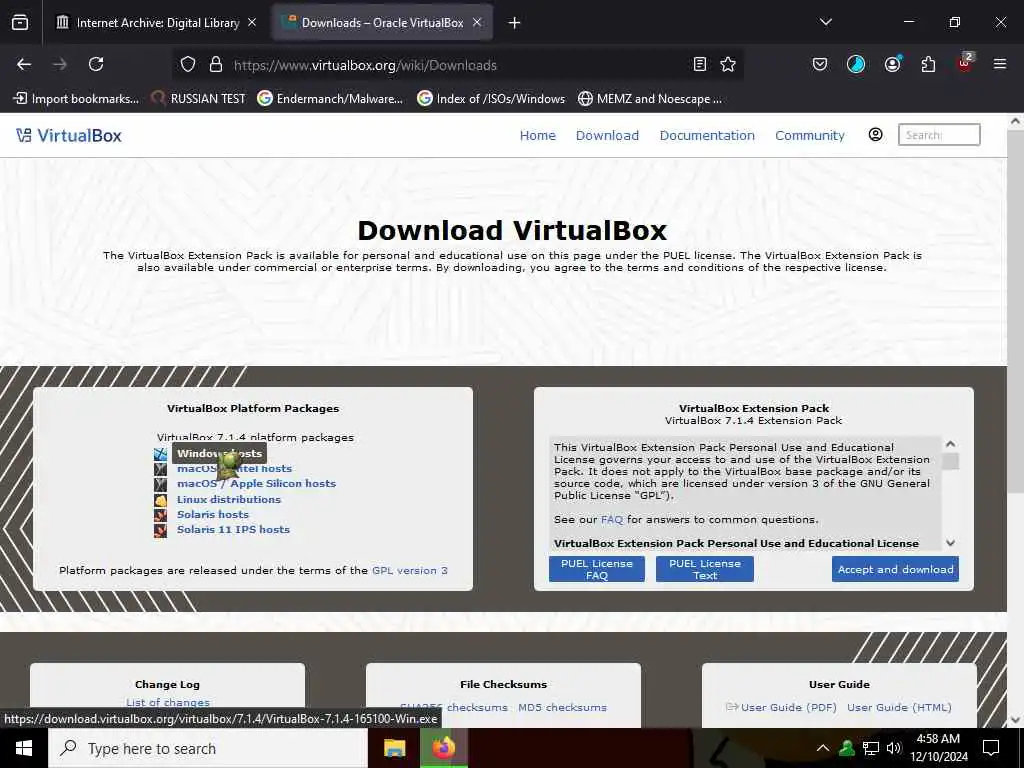Click Linux distributions link
This screenshot has width=1024, height=768.
(x=229, y=500)
